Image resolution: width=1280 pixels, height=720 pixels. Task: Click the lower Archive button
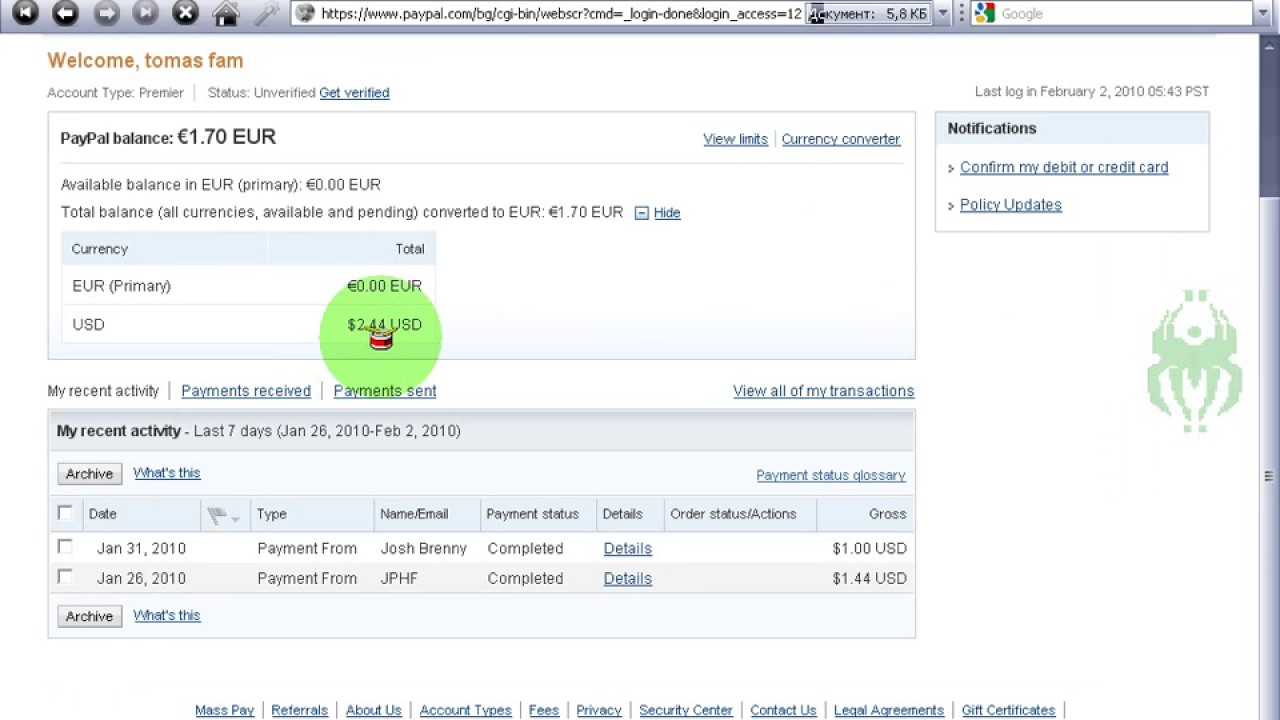[90, 616]
